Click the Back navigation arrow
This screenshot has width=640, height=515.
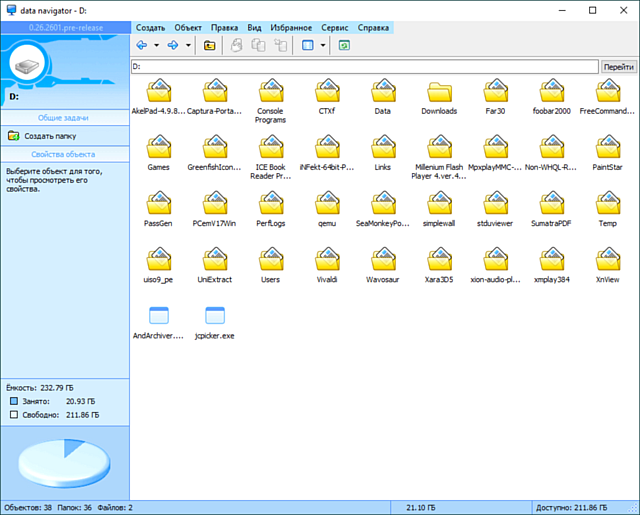(141, 46)
